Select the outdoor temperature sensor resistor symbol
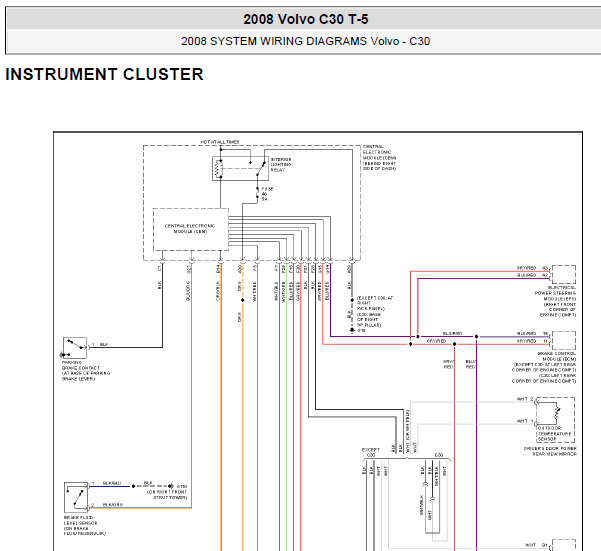 point(557,412)
